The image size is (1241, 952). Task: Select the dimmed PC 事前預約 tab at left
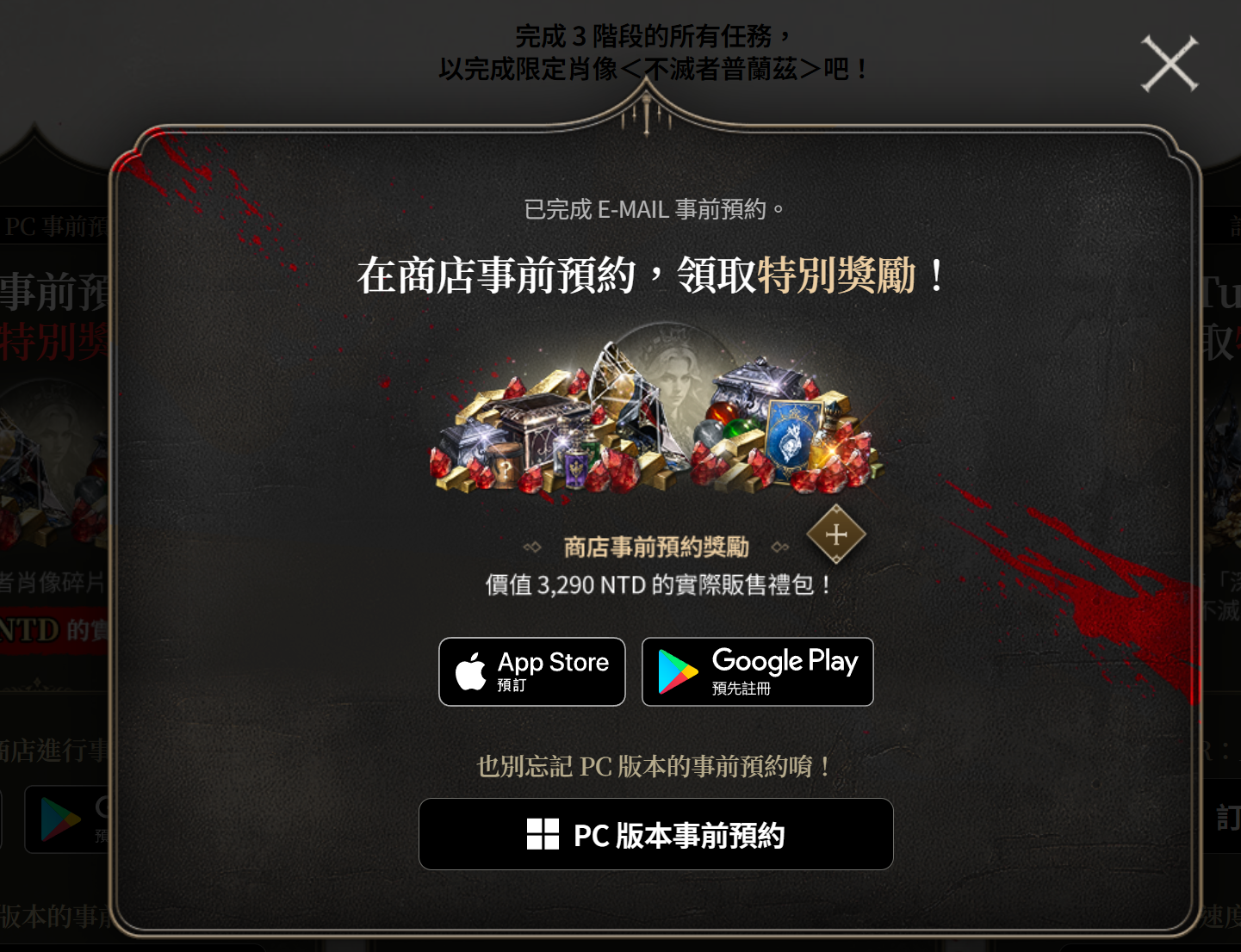(x=55, y=226)
